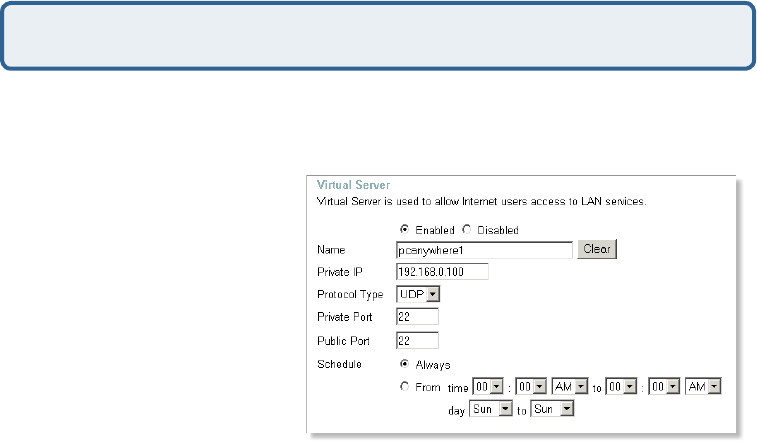Click the Virtual Server description sentence
This screenshot has height=444, width=757.
[481, 201]
